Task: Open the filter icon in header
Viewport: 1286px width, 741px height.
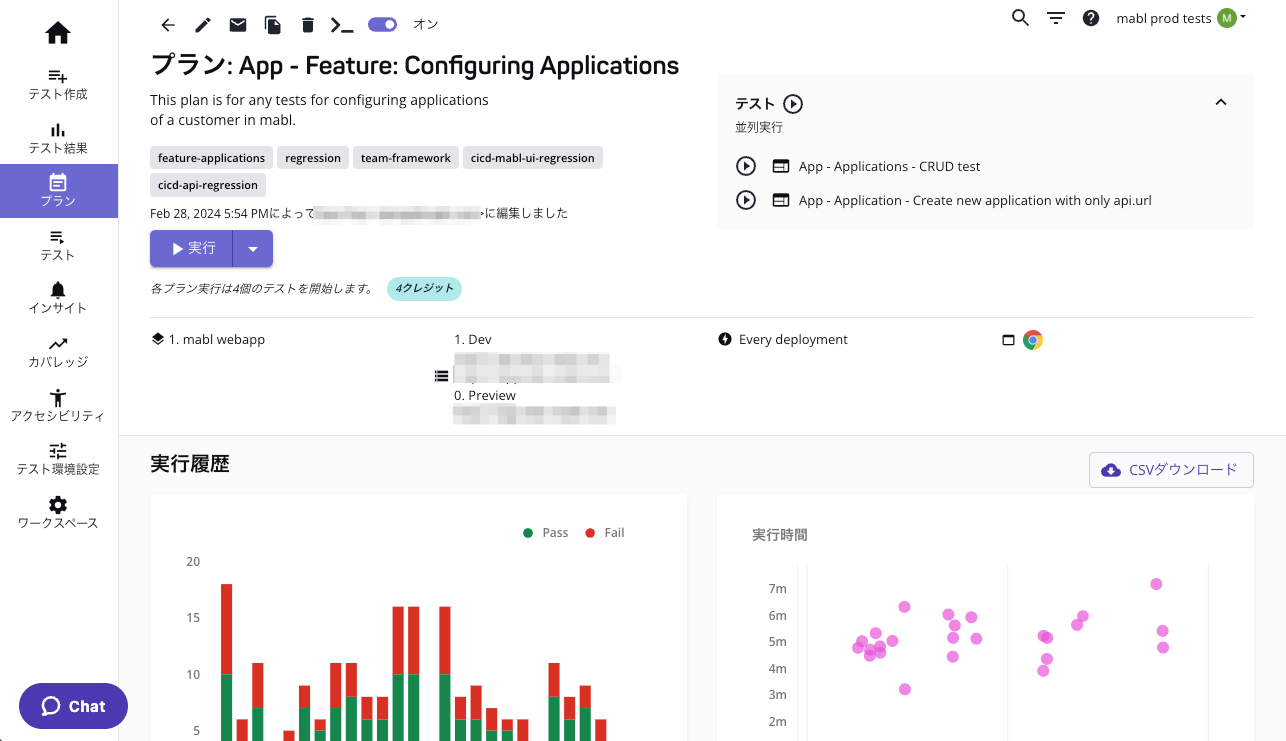Action: click(x=1056, y=18)
